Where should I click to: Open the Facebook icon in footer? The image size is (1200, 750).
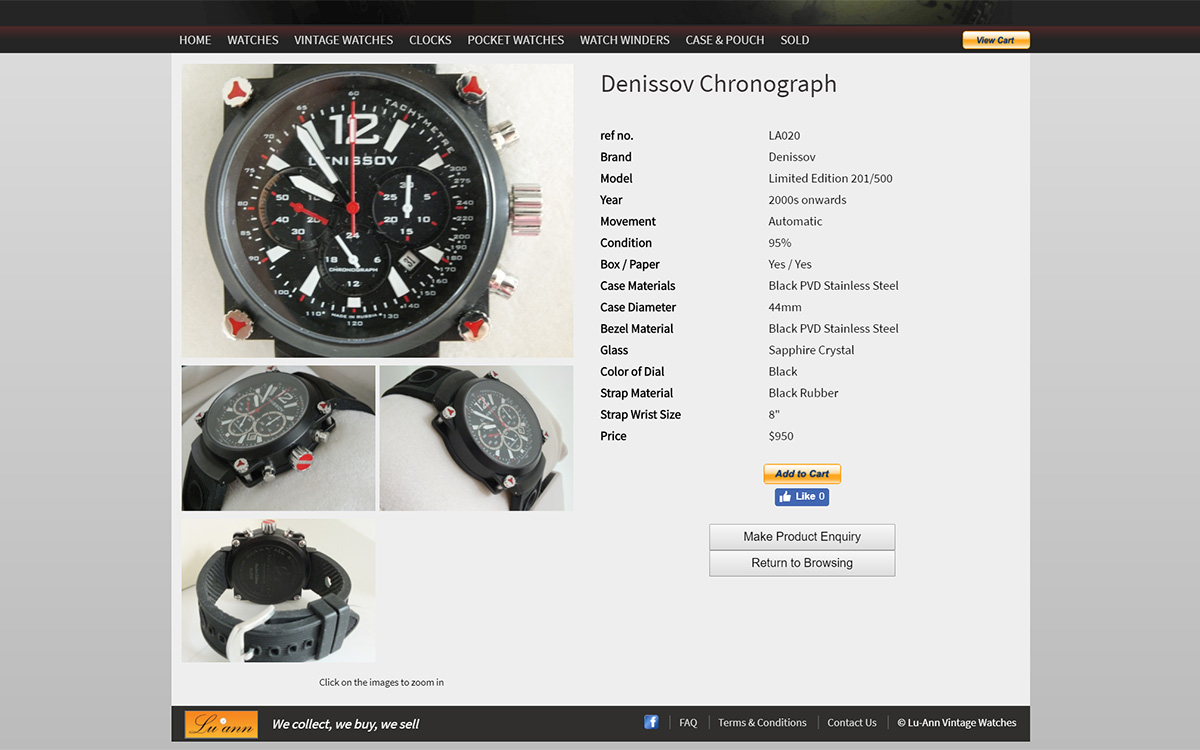tap(651, 722)
